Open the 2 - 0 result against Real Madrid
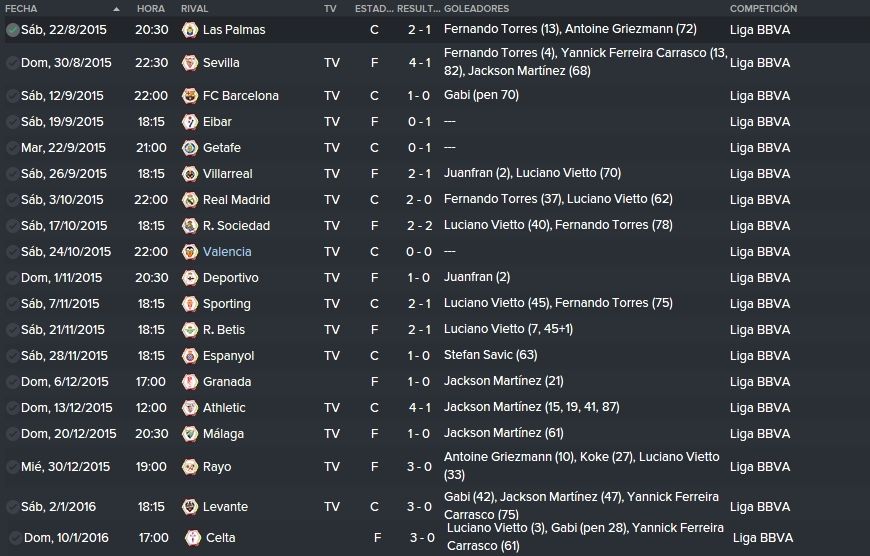Viewport: 870px width, 556px height. point(419,200)
